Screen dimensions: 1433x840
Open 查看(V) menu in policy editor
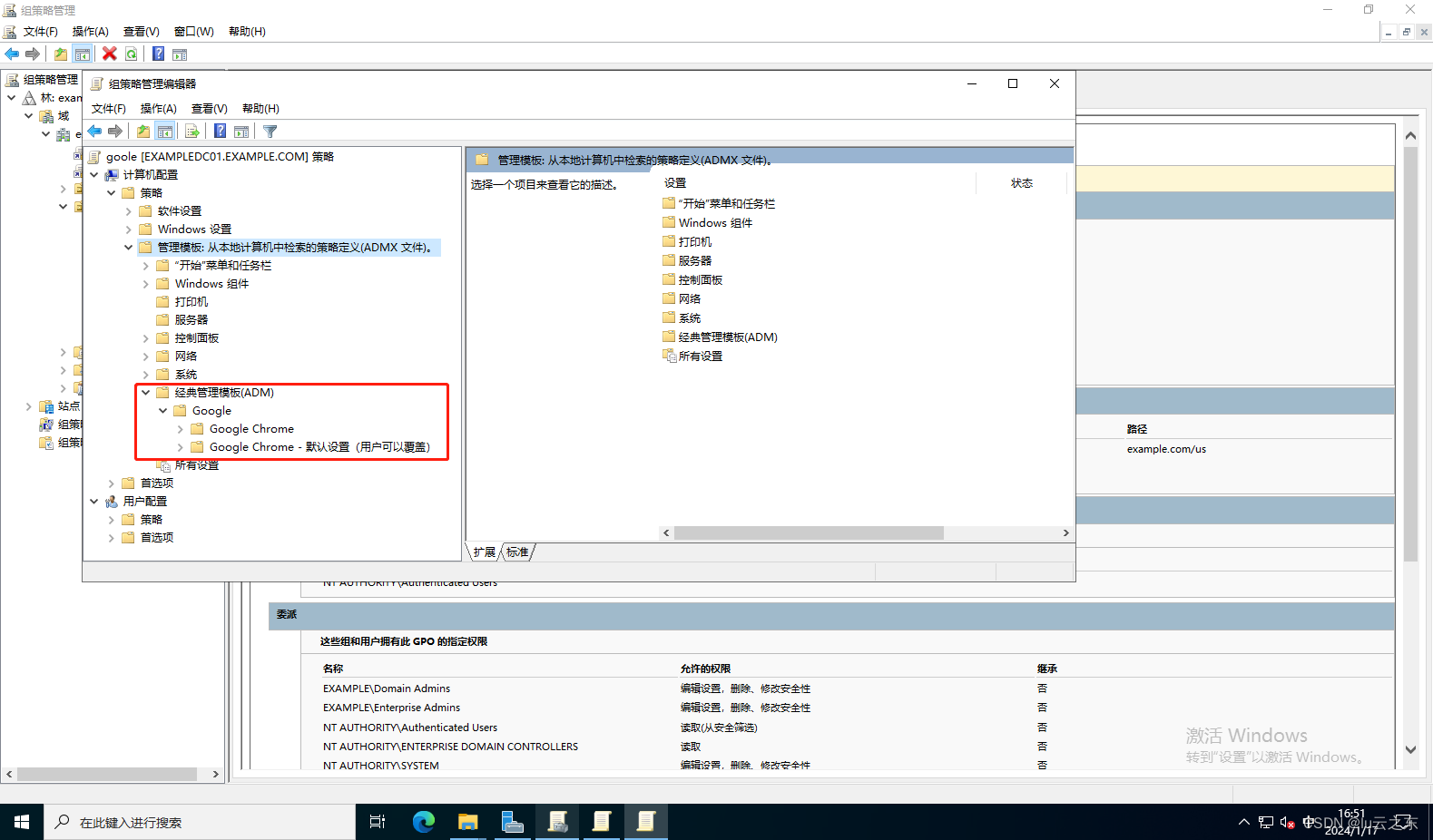coord(210,109)
